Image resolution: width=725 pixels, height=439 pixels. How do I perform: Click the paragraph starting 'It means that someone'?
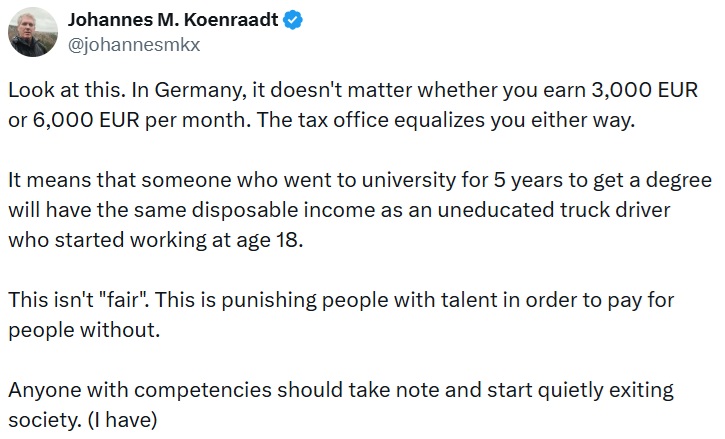360,210
